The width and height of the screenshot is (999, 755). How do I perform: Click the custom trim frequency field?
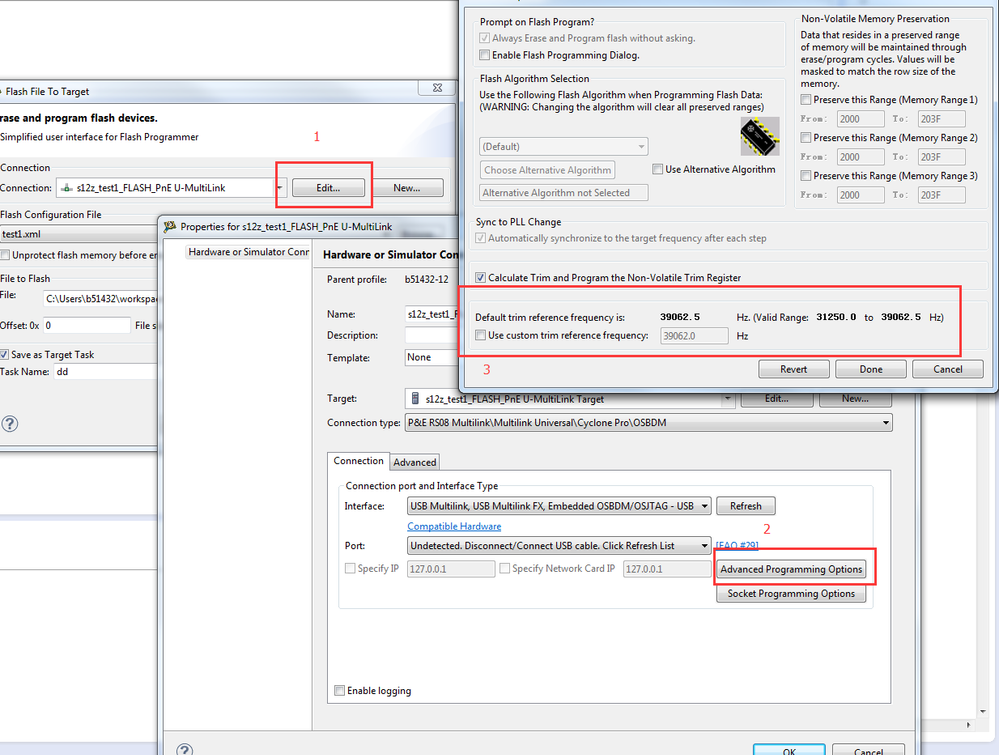pyautogui.click(x=694, y=336)
